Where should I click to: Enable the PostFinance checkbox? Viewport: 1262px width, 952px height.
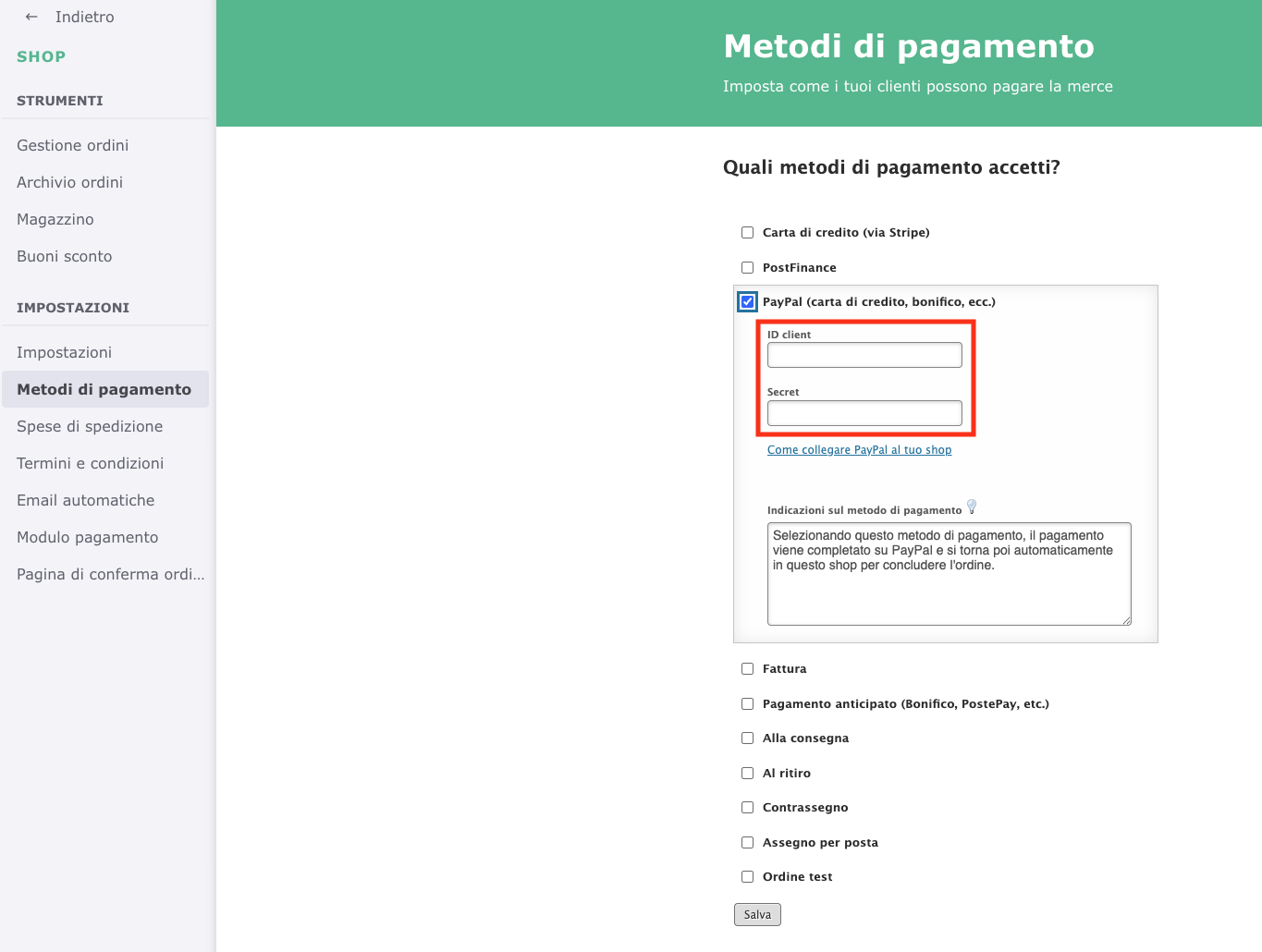coord(747,268)
